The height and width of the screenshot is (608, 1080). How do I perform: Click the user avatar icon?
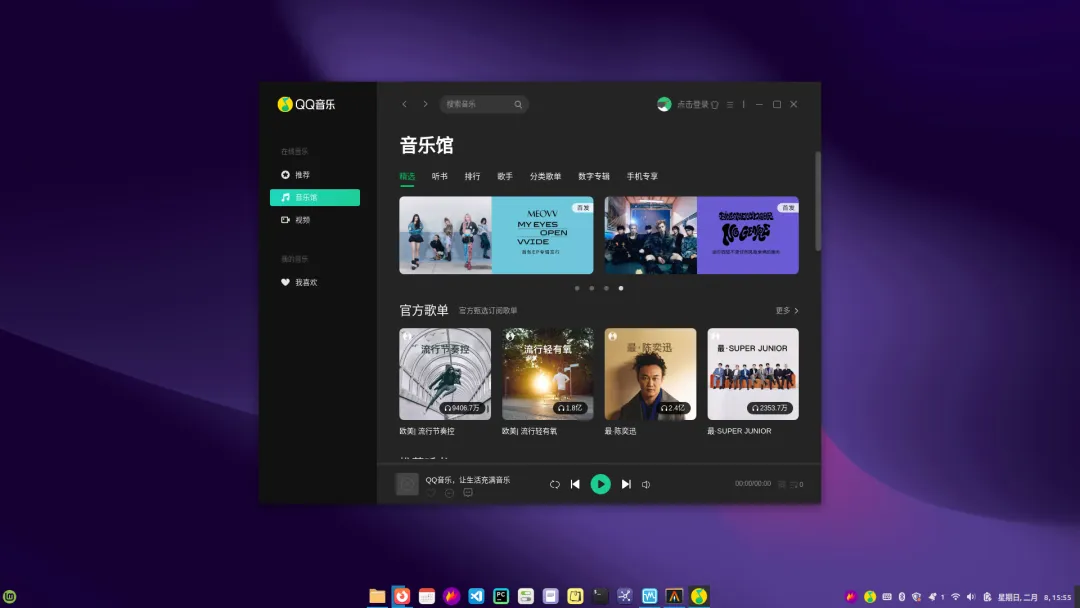[664, 104]
